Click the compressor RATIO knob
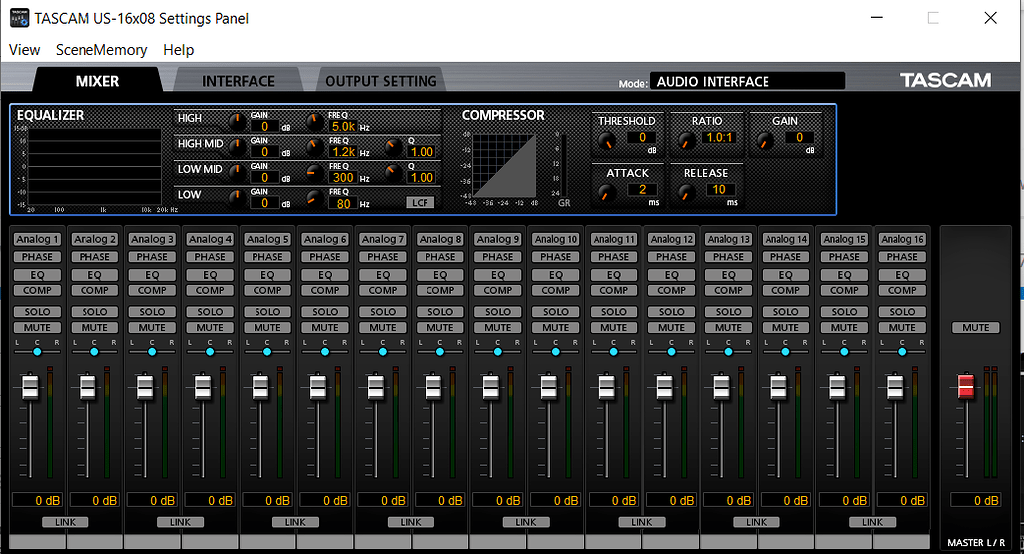 [x=686, y=140]
